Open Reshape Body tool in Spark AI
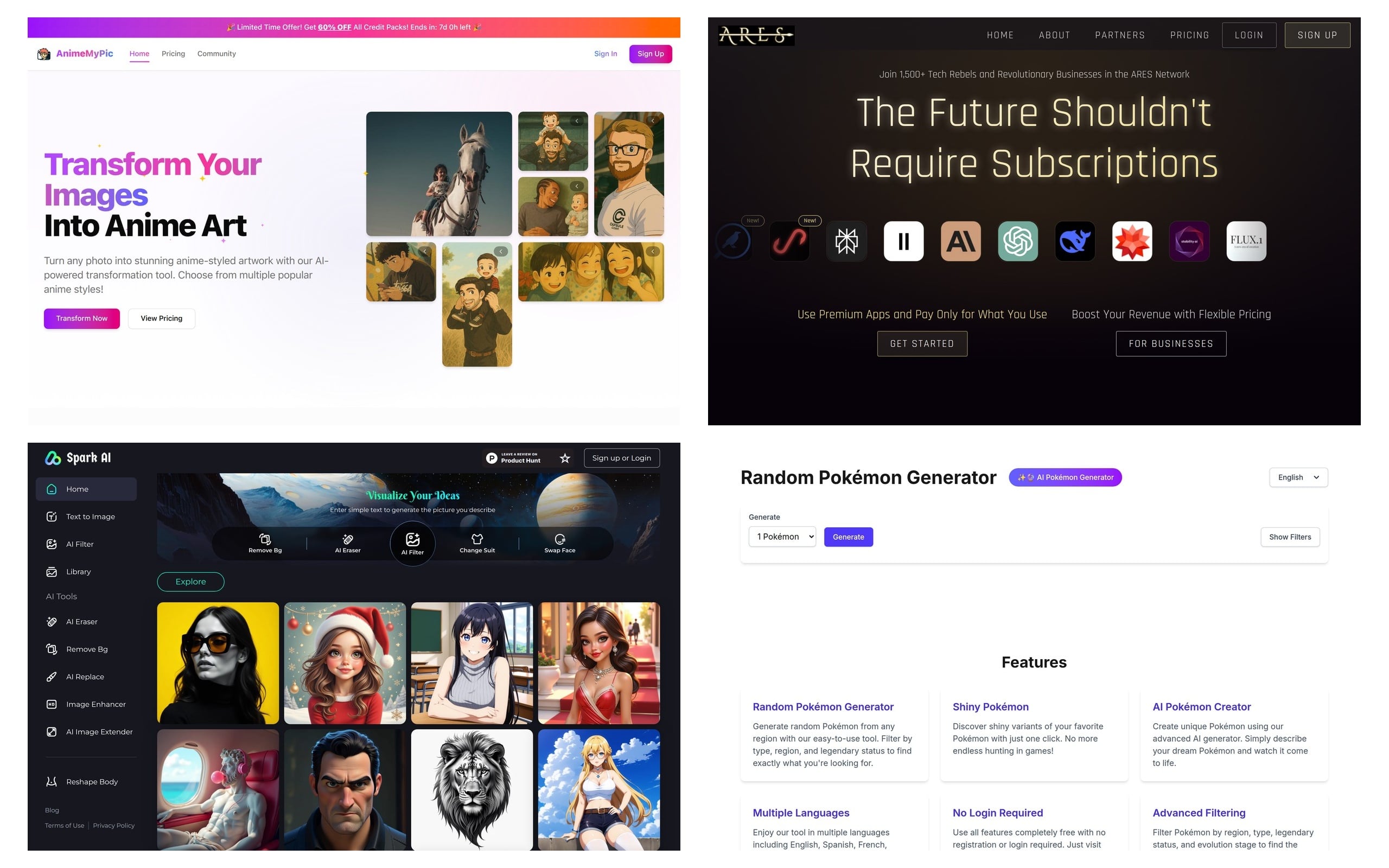1389x868 pixels. point(86,782)
